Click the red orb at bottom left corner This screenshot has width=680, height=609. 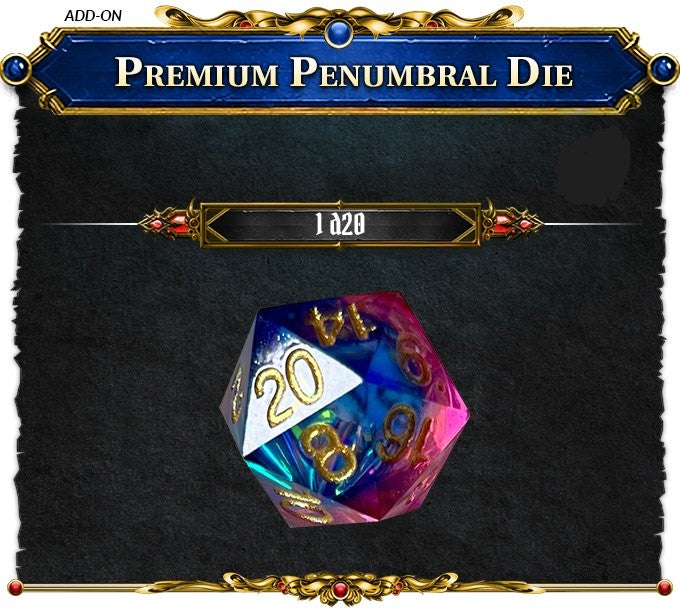pos(15,588)
